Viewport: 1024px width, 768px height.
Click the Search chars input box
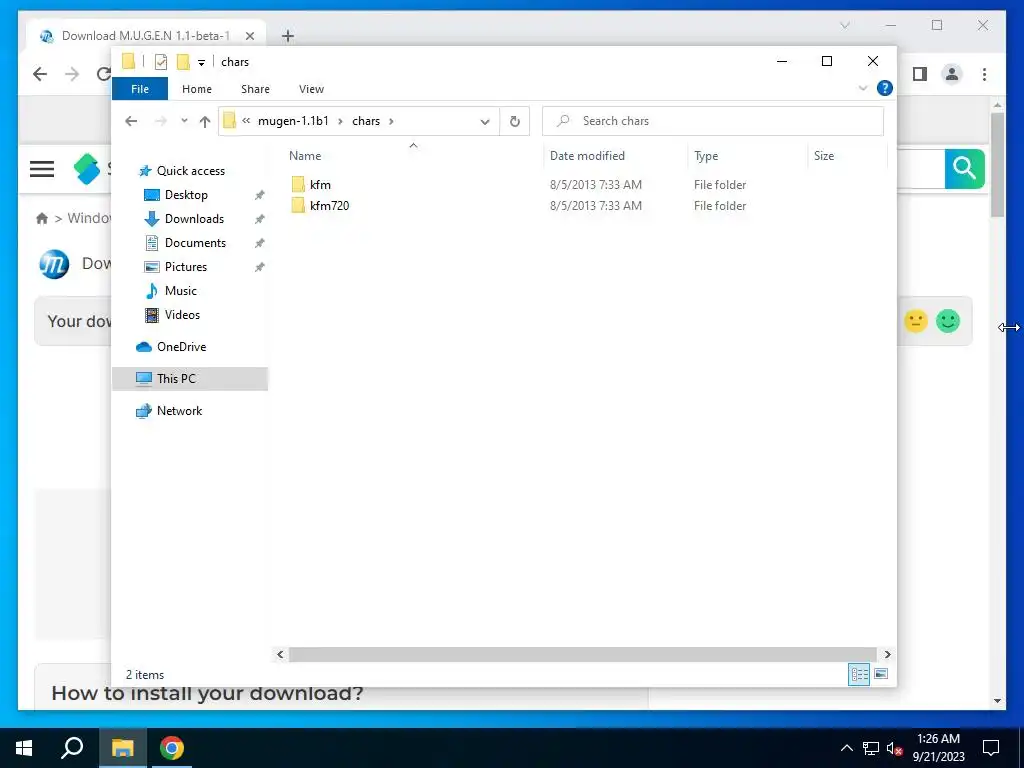point(712,121)
